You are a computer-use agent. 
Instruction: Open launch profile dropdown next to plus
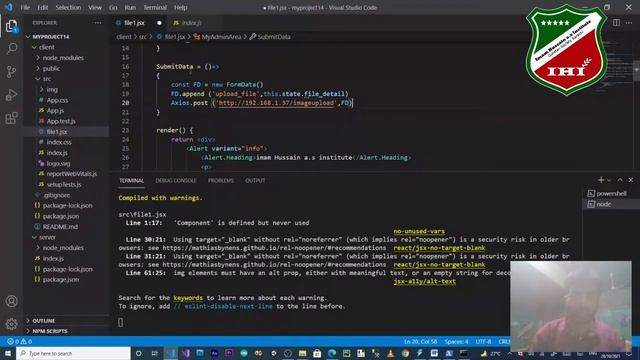609,180
